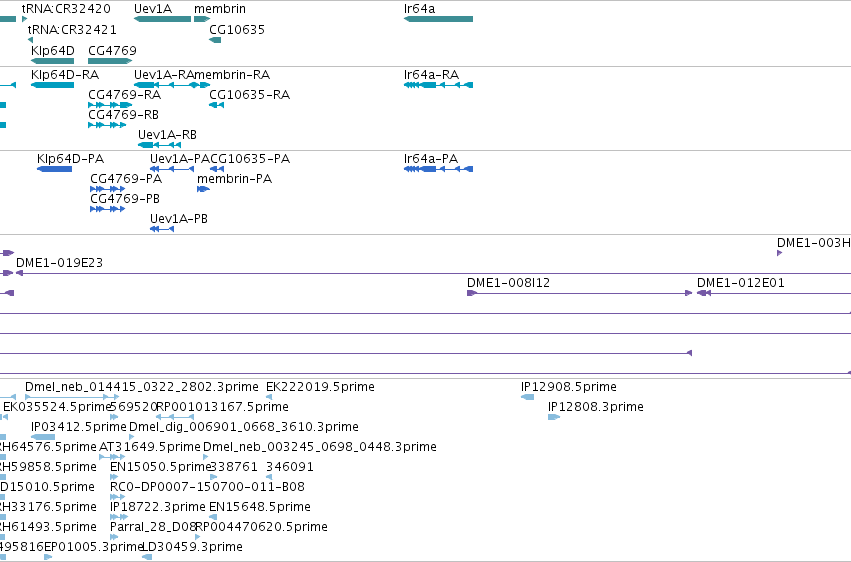This screenshot has height=562, width=851.
Task: Select the 346091 EST feature
Action: point(269,477)
